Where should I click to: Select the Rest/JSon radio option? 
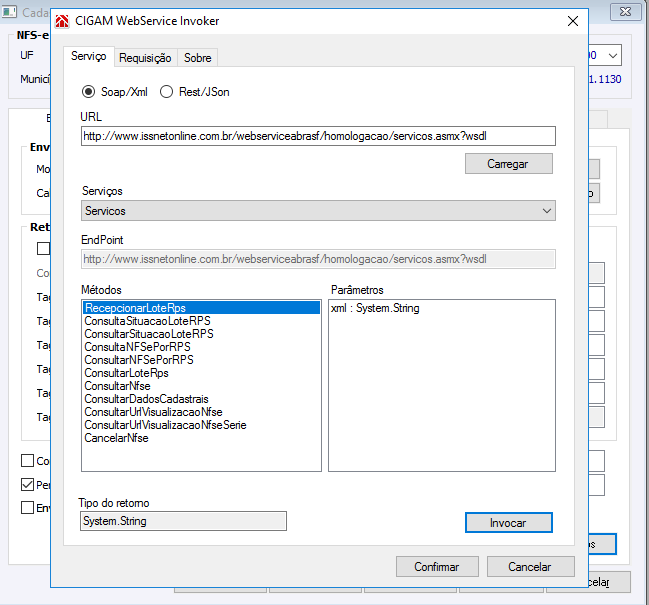coord(167,91)
